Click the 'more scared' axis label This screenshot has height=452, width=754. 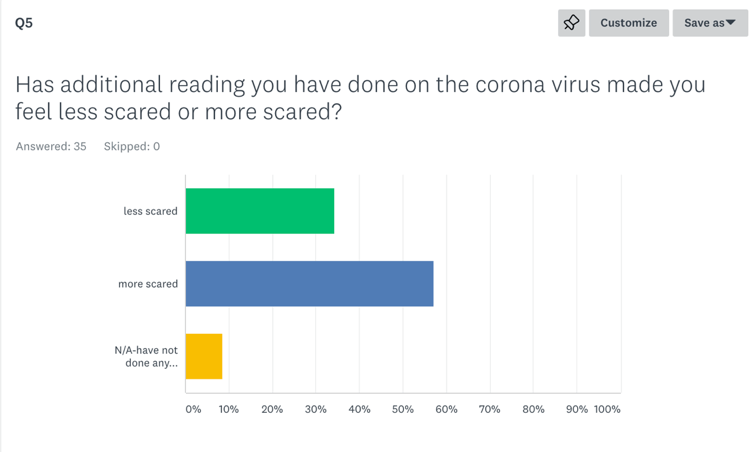(148, 284)
